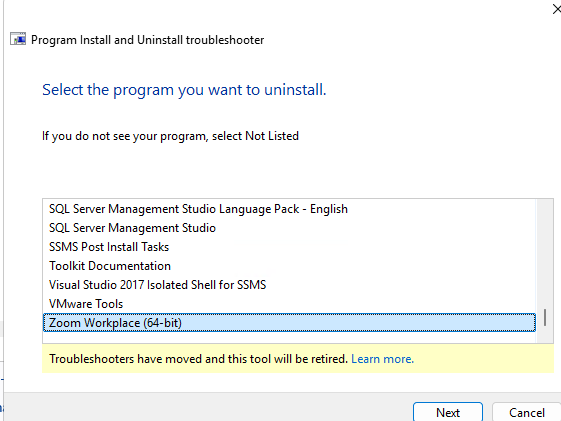Select Zoom Workplace (64-bit) entry

point(289,323)
